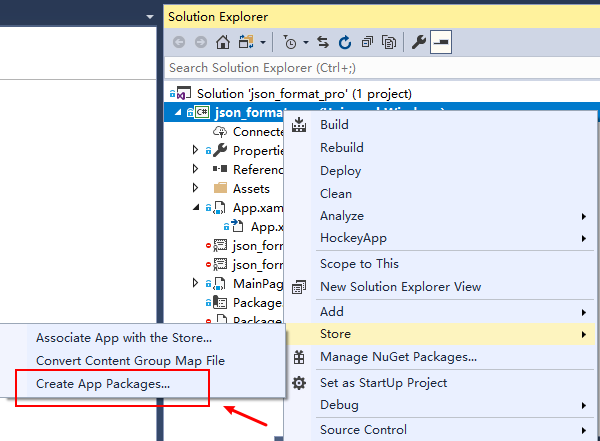Click the NuGet package icon in menu
Screen dimensions: 600x441
click(299, 357)
